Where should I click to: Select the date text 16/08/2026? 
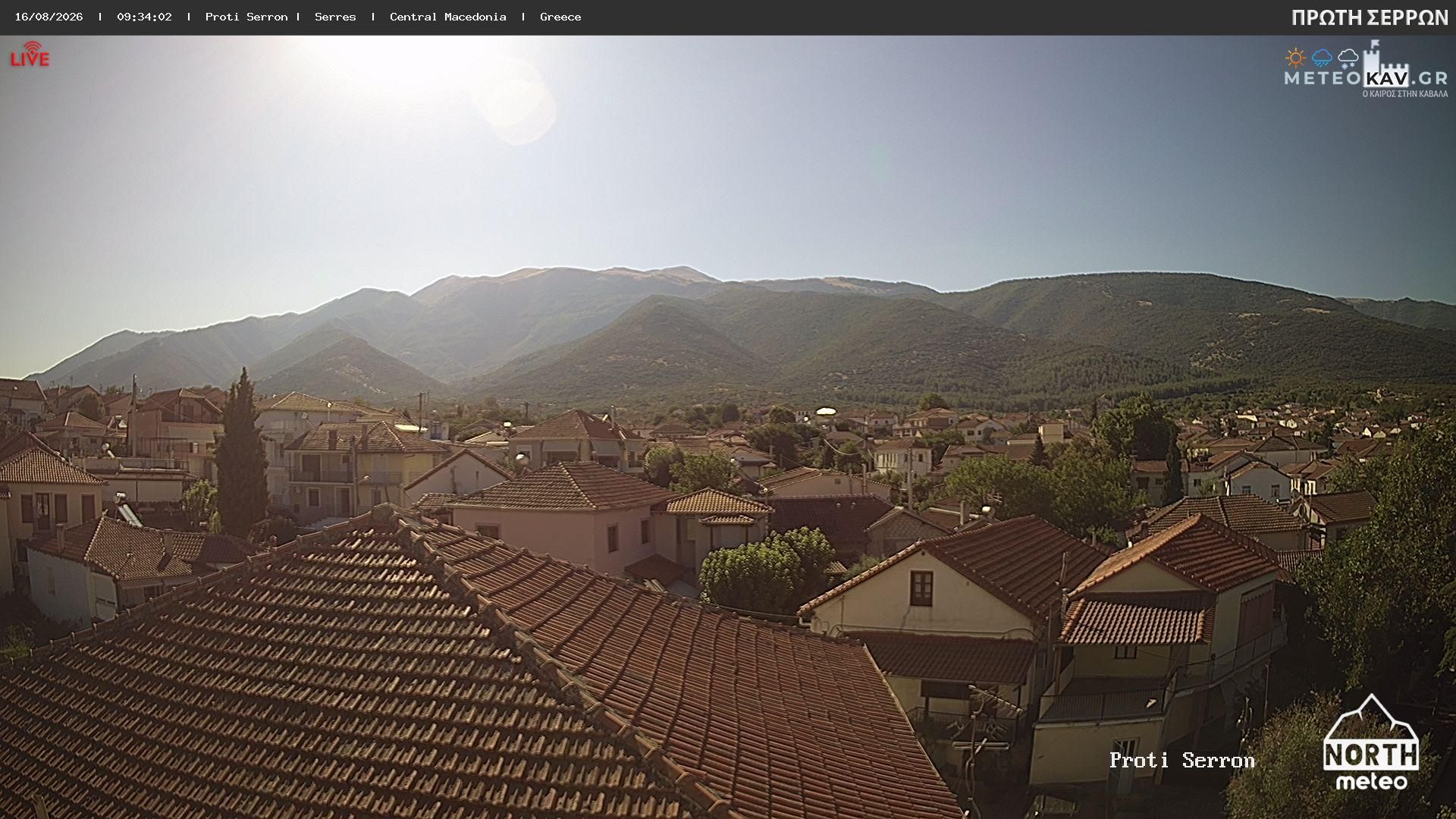point(49,17)
